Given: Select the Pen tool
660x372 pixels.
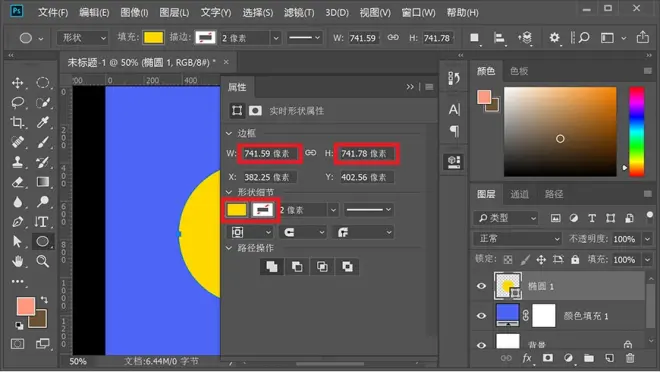Looking at the screenshot, I should click(x=18, y=222).
